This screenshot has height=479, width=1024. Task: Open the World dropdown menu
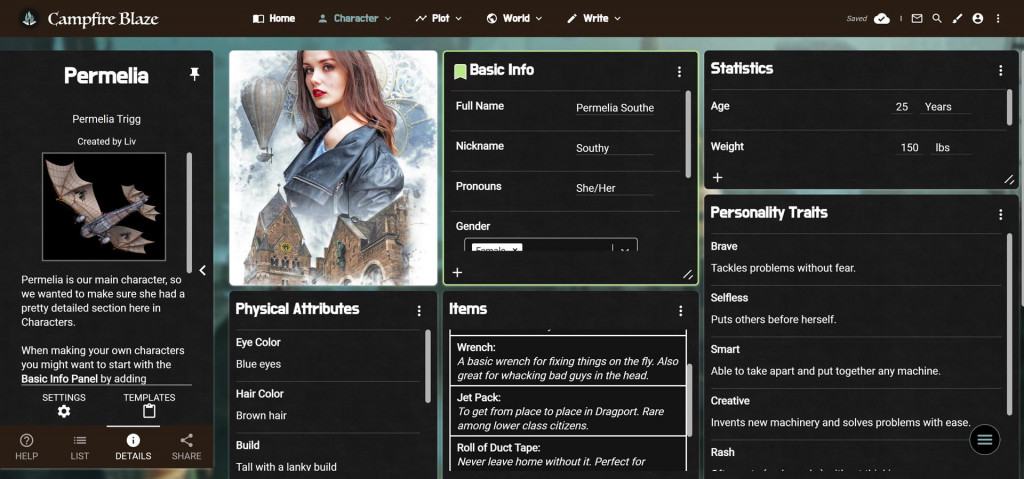pyautogui.click(x=514, y=19)
